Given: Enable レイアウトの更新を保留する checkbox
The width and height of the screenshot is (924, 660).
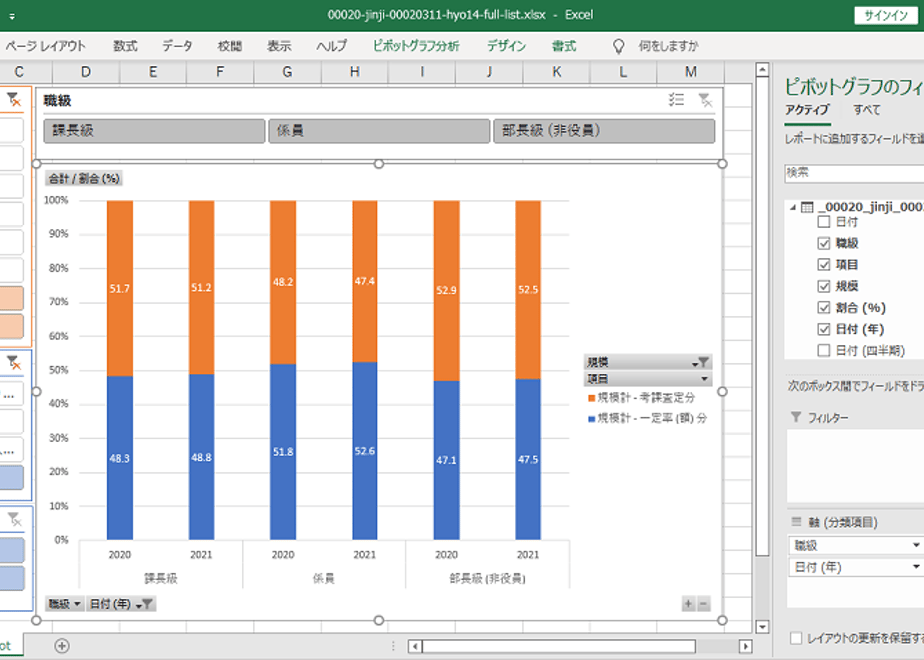Looking at the screenshot, I should [796, 638].
